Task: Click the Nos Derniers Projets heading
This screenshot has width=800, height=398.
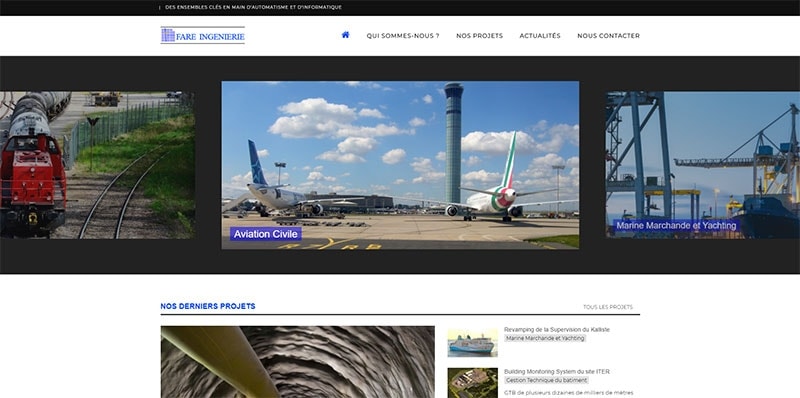Action: pyautogui.click(x=208, y=306)
